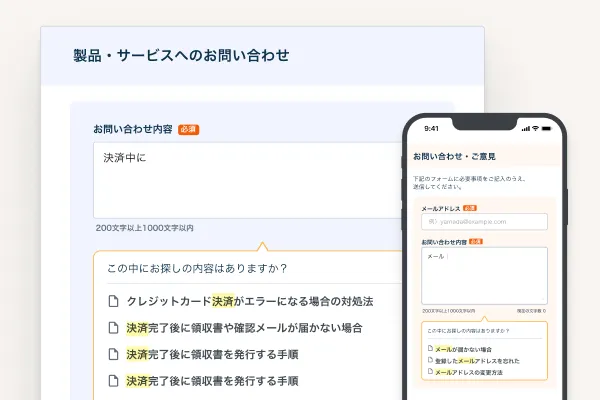Tap 9:41 clock on phone status bar
This screenshot has width=600, height=400.
click(431, 129)
